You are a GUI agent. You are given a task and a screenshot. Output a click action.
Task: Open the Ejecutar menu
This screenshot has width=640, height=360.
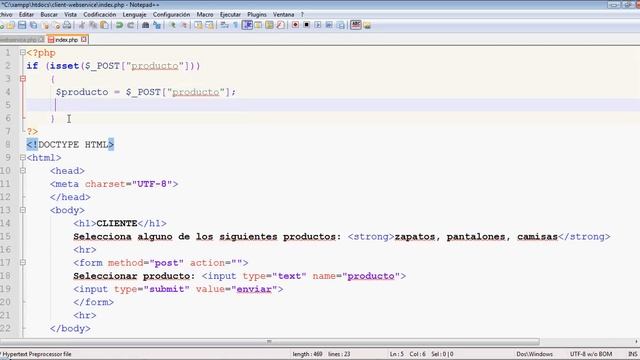coord(230,14)
